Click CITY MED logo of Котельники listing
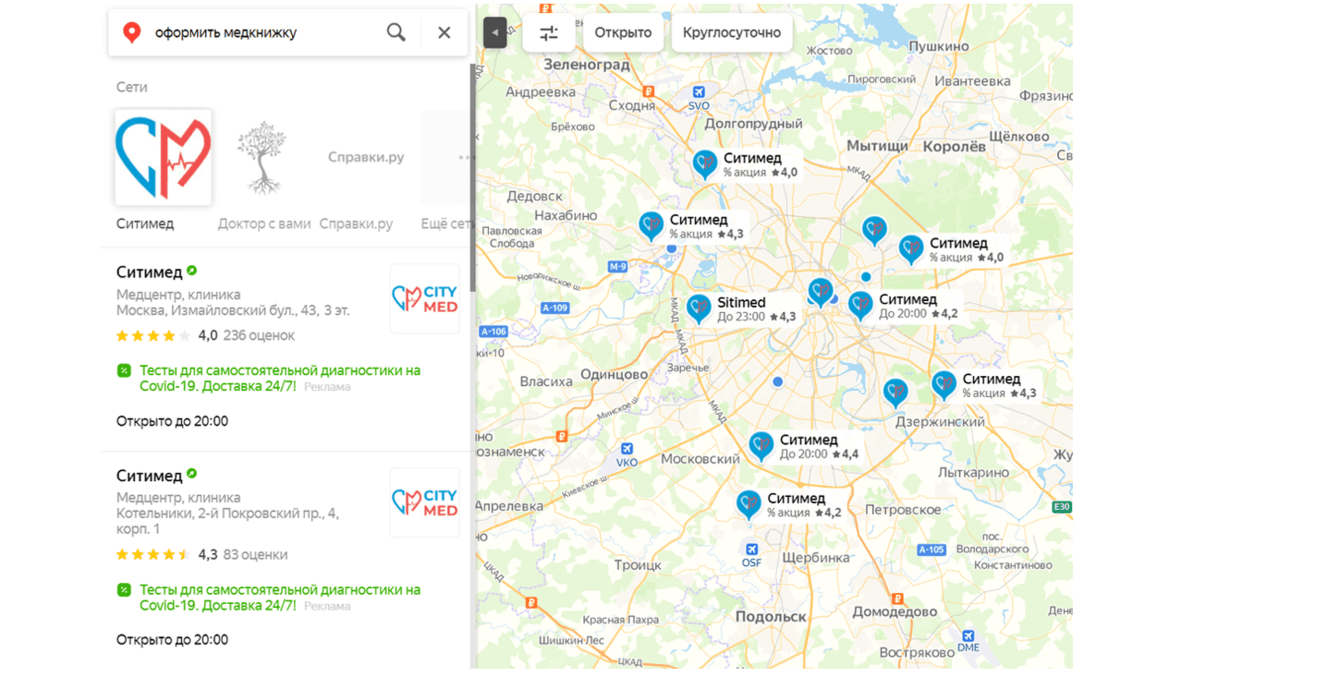The image size is (1340, 677). [425, 502]
